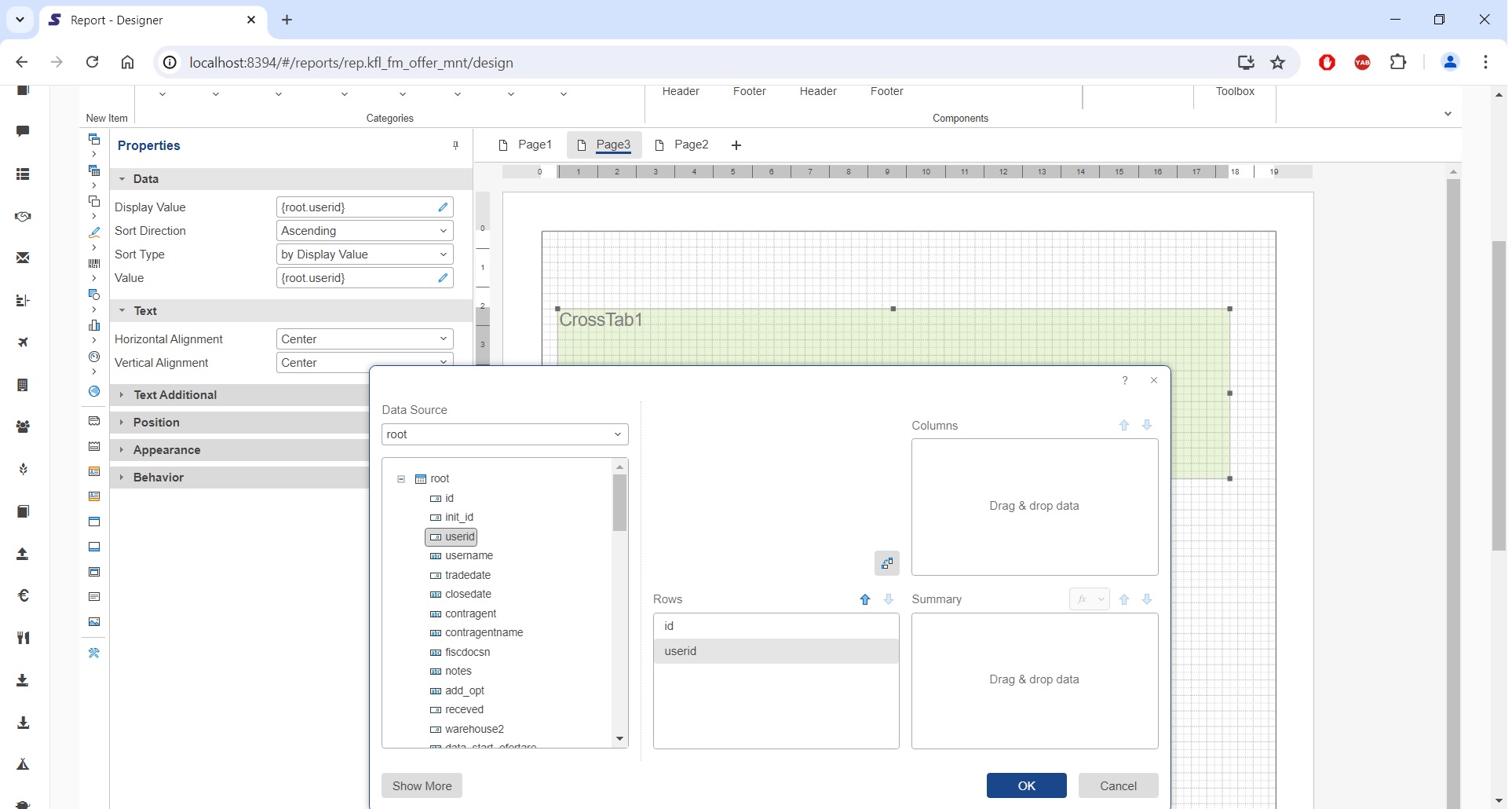Select the gauge component in the toolbox strip
The height and width of the screenshot is (809, 1512).
(x=94, y=357)
